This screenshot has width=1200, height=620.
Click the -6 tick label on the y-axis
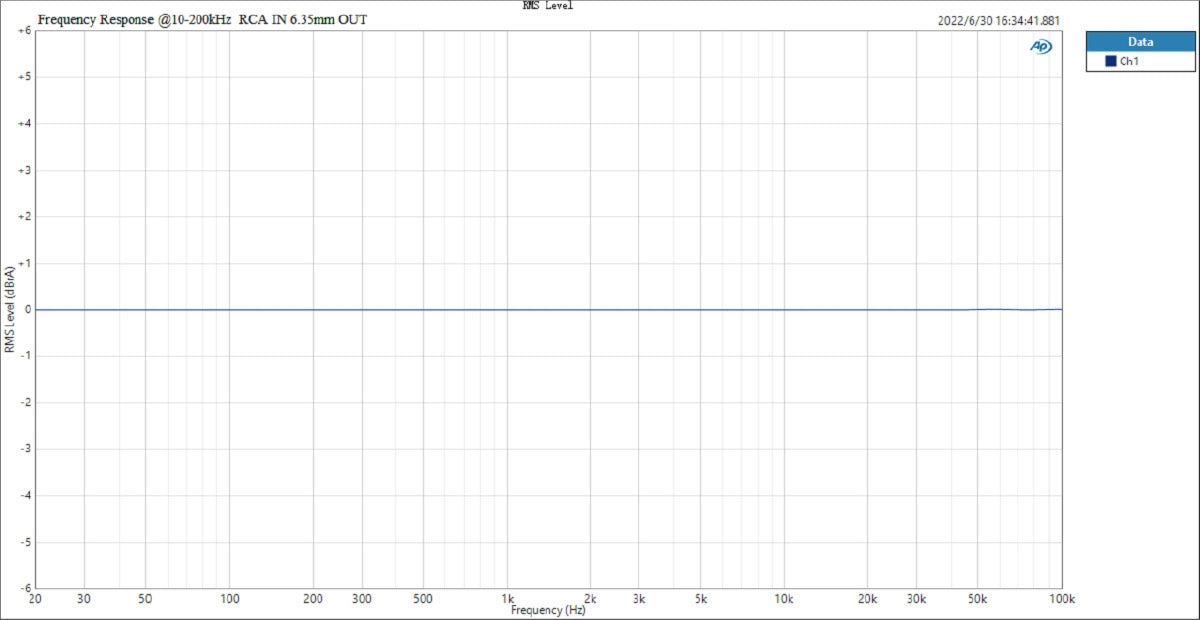(25, 588)
